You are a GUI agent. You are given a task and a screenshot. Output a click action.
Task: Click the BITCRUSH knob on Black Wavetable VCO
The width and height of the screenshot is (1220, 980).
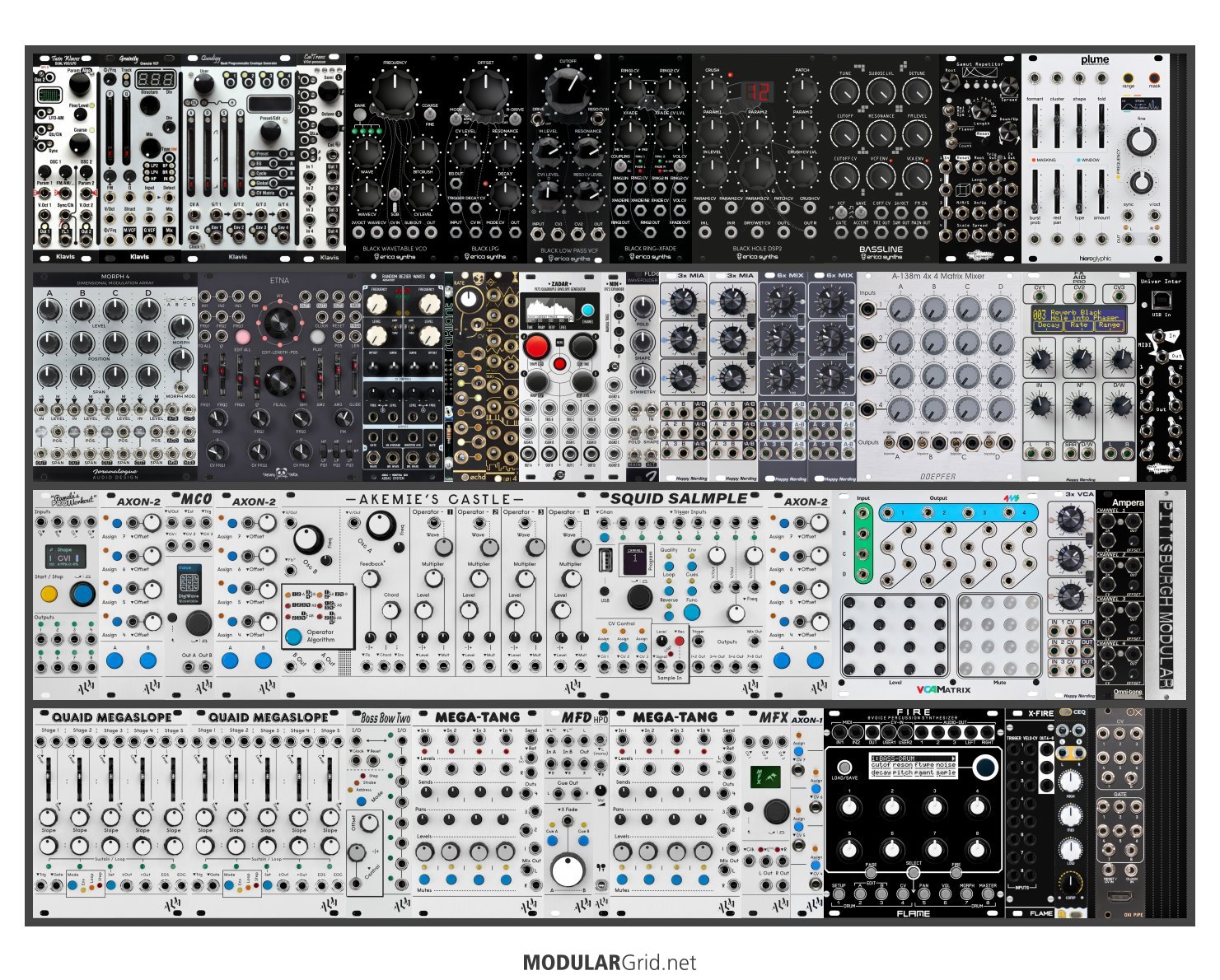point(423,152)
